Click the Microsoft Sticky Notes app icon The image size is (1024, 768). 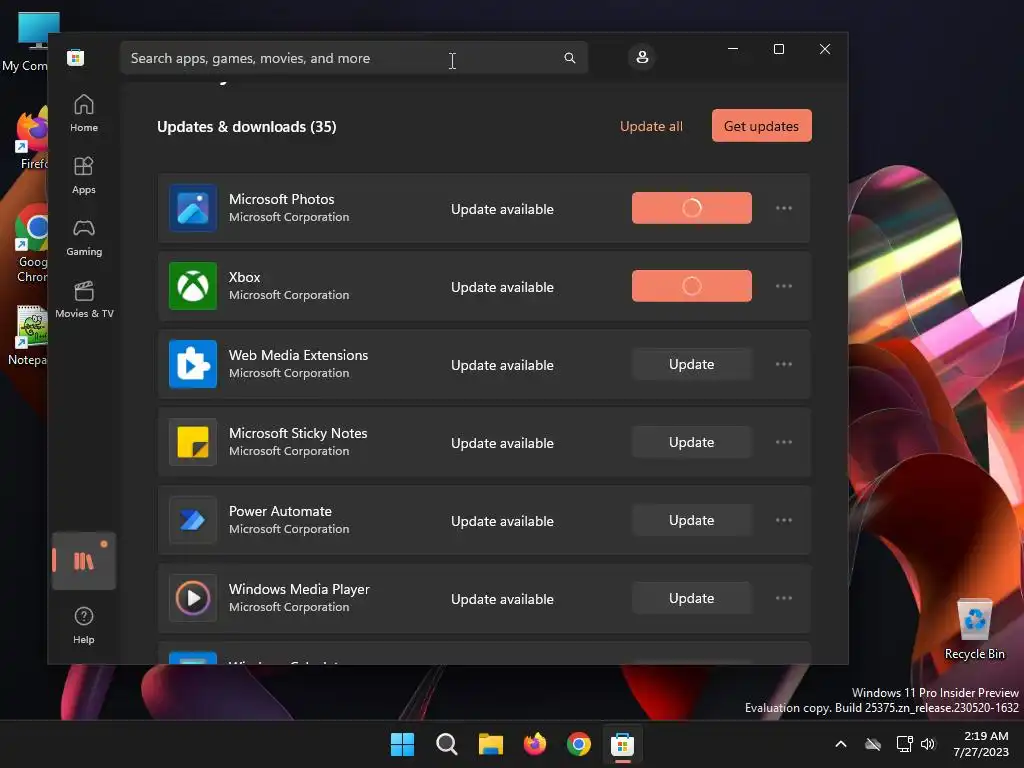(x=193, y=442)
